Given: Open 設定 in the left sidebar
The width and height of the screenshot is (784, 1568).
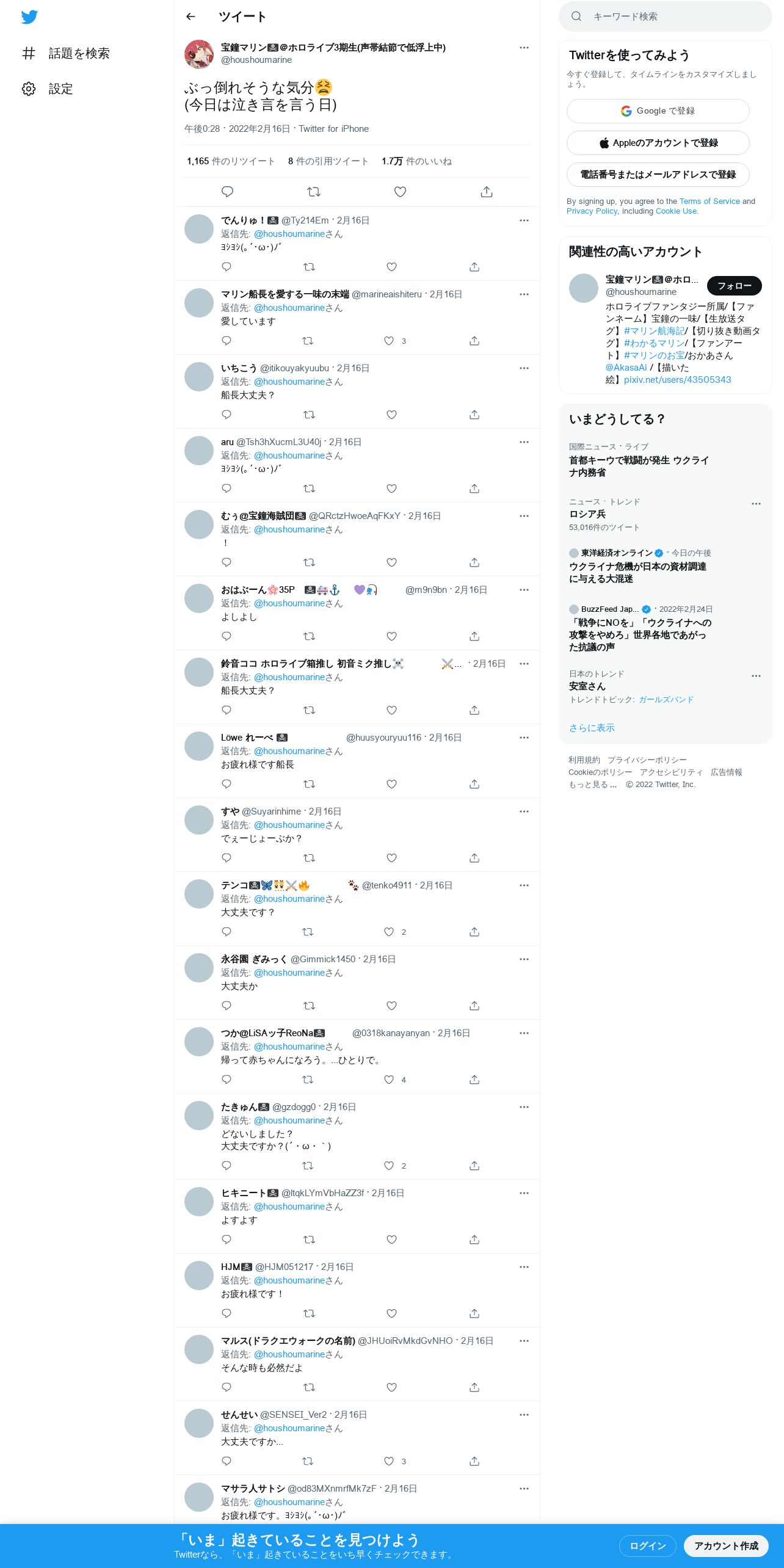Looking at the screenshot, I should (48, 89).
